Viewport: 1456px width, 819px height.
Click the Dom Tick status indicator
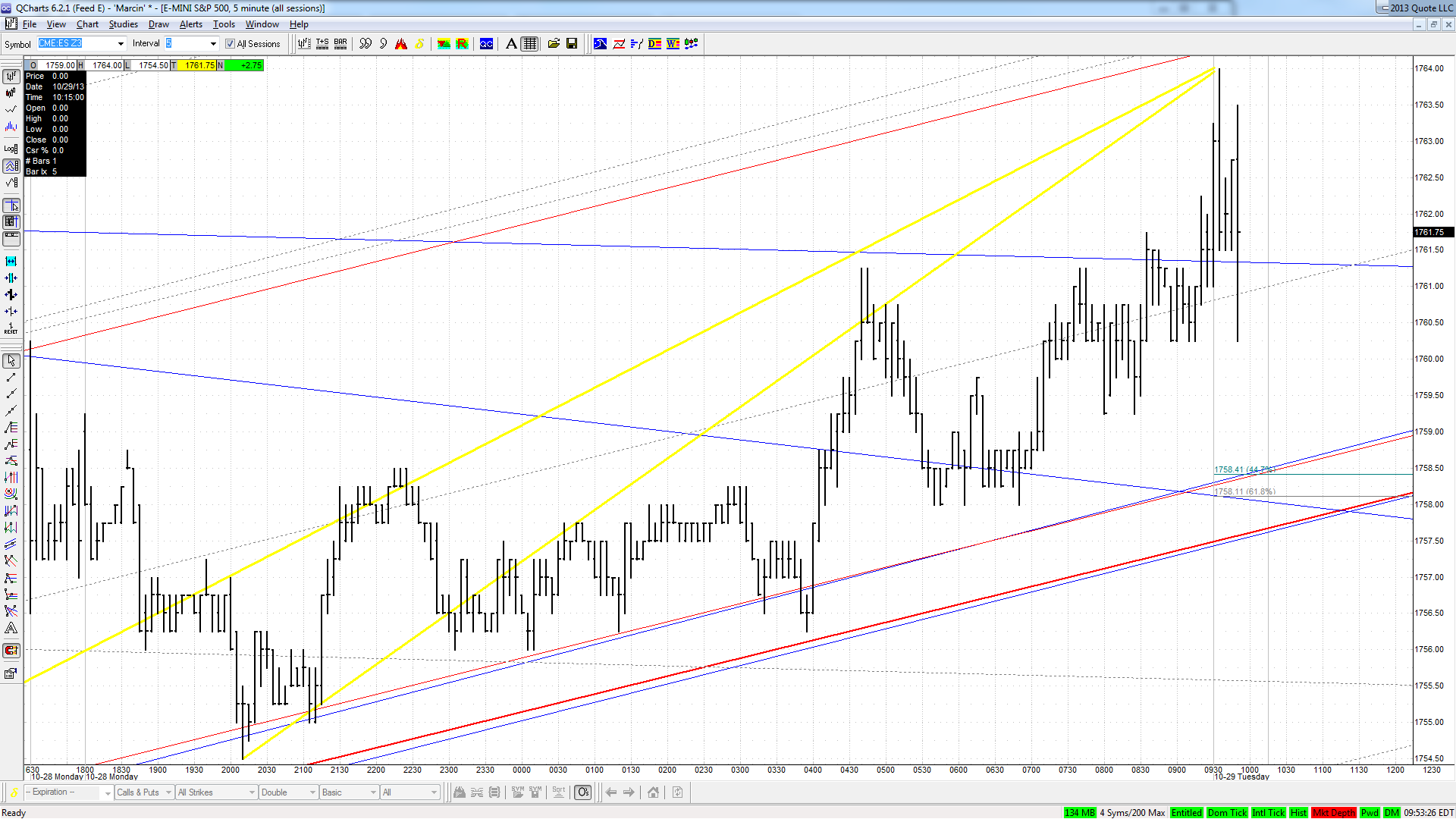[1227, 813]
